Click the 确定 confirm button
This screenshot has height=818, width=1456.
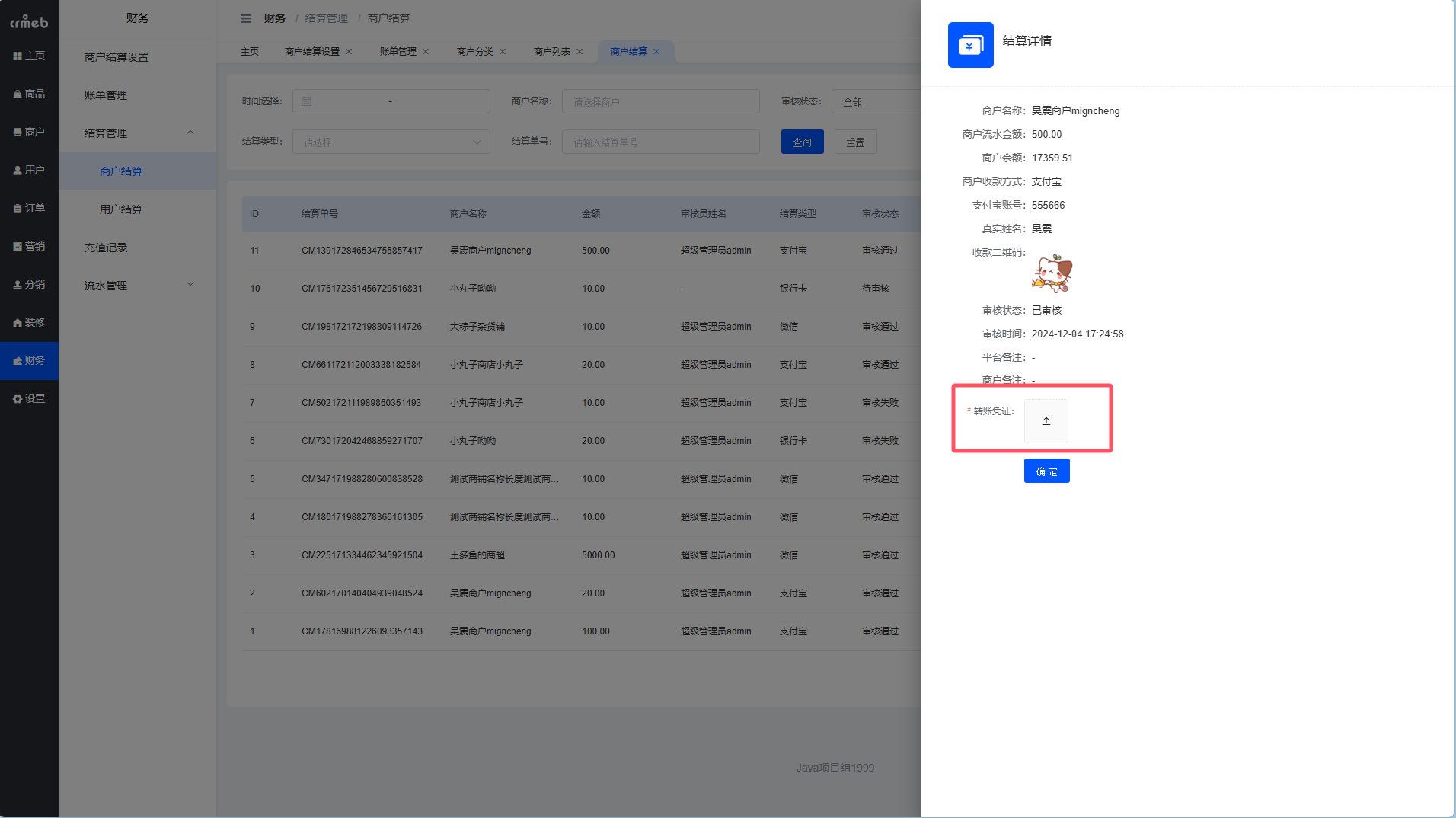[1046, 471]
